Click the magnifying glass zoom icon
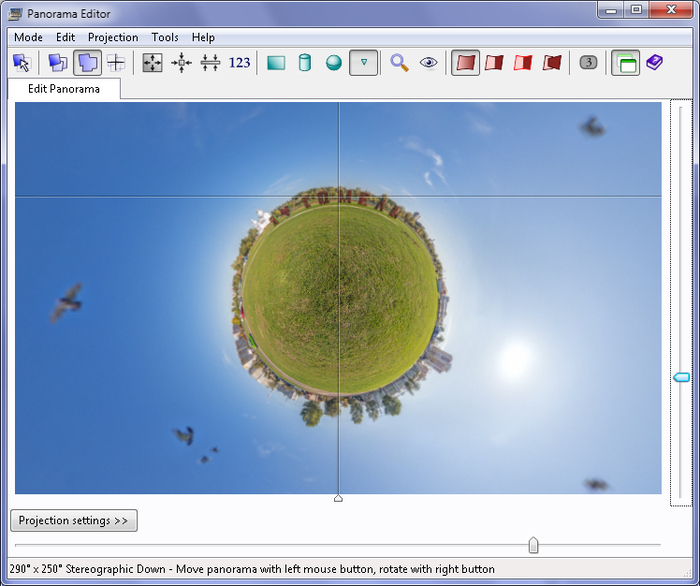 399,63
